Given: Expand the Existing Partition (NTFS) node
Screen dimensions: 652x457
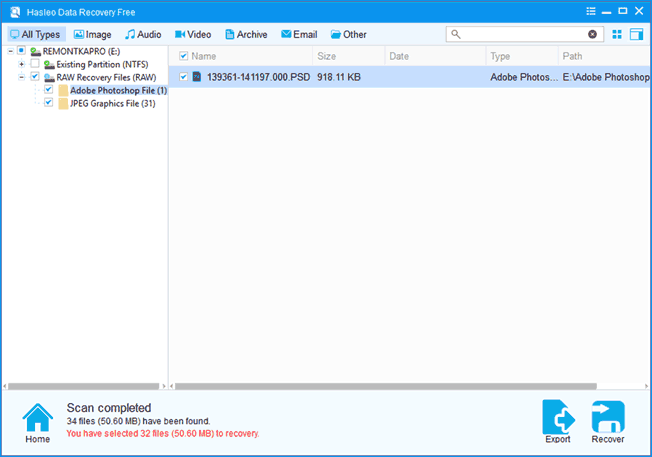Looking at the screenshot, I should [x=21, y=64].
